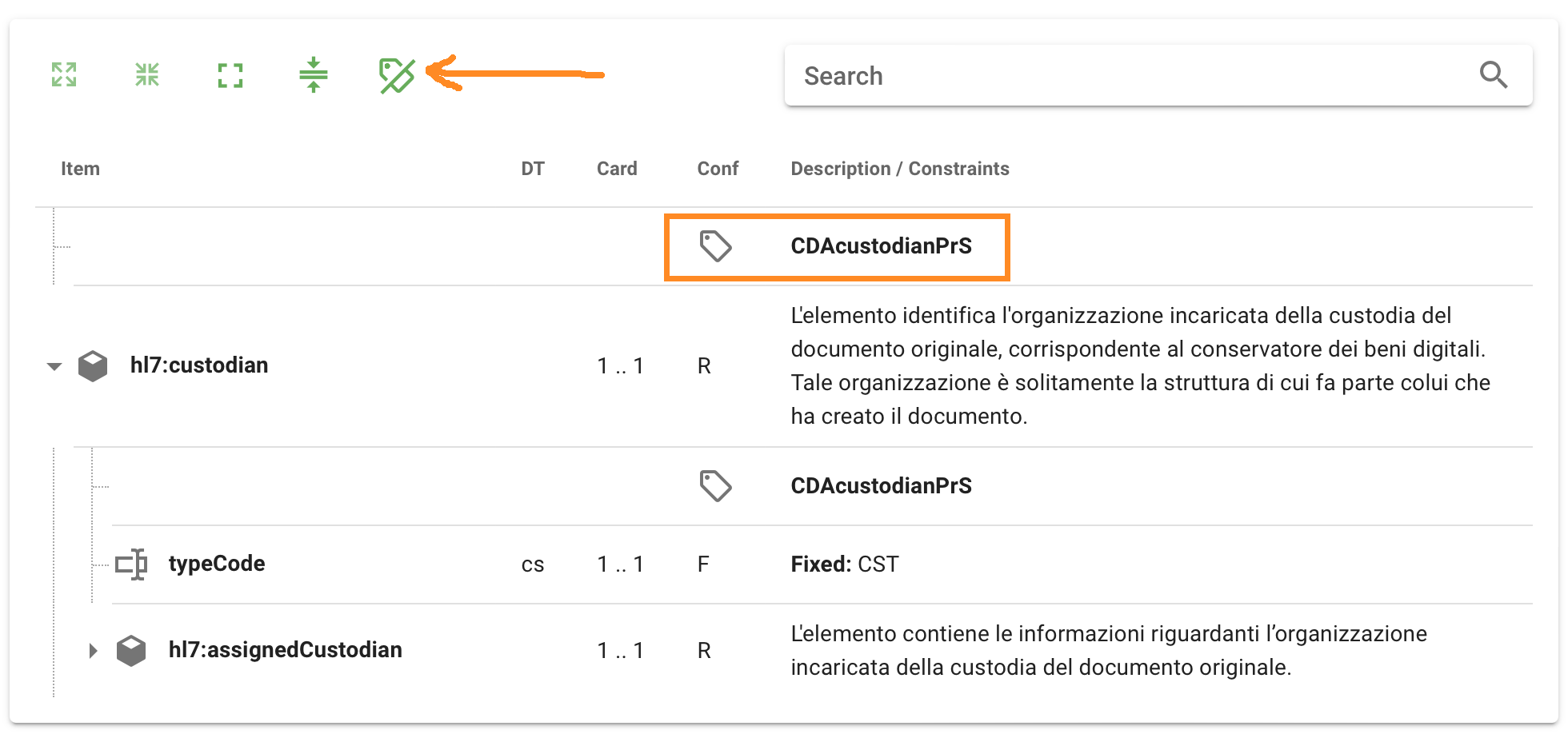1568x734 pixels.
Task: Click the second CDAcustodianPrS label
Action: [x=881, y=486]
